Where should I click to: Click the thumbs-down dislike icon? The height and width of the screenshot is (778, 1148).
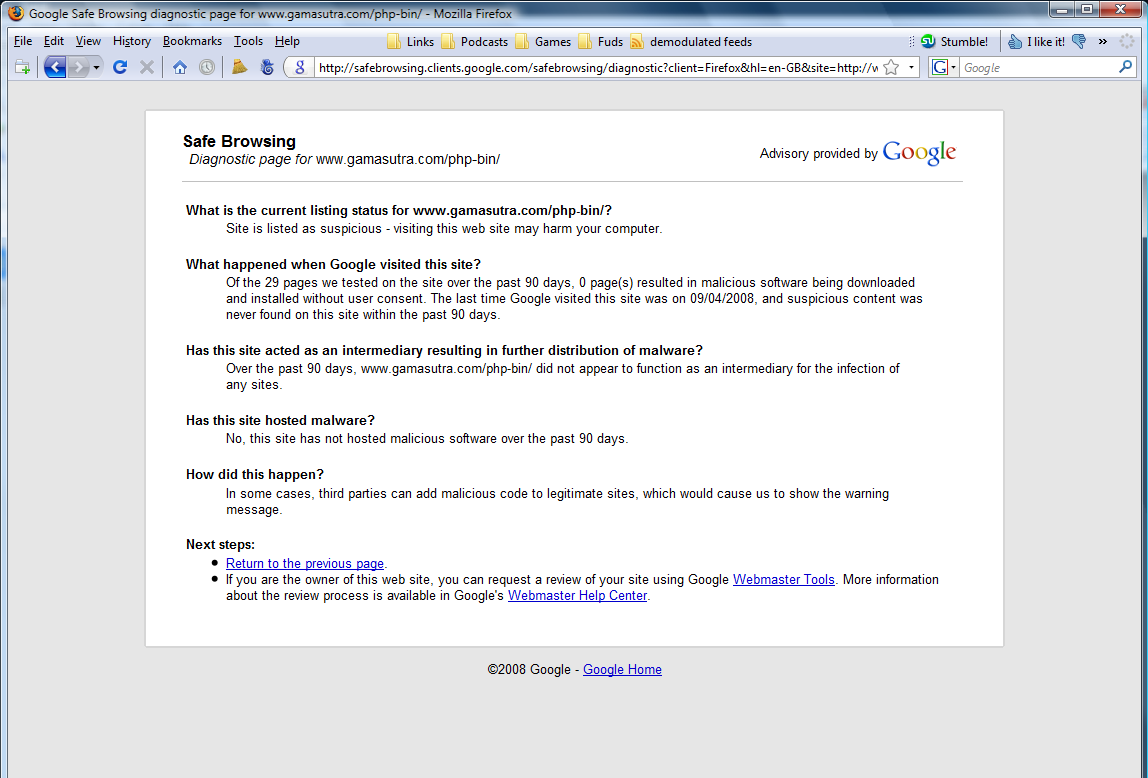(1079, 42)
